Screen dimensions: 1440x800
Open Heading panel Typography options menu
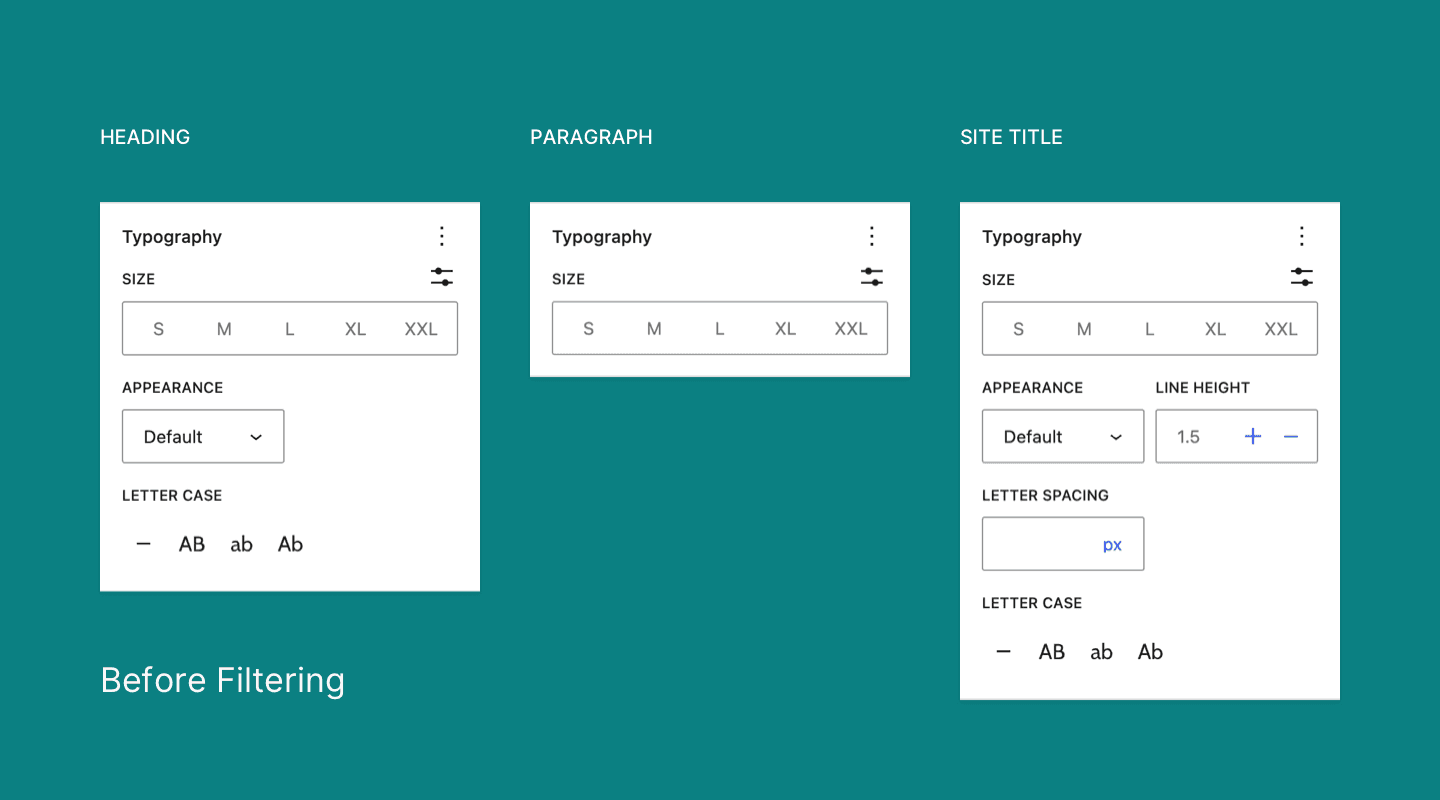point(442,236)
